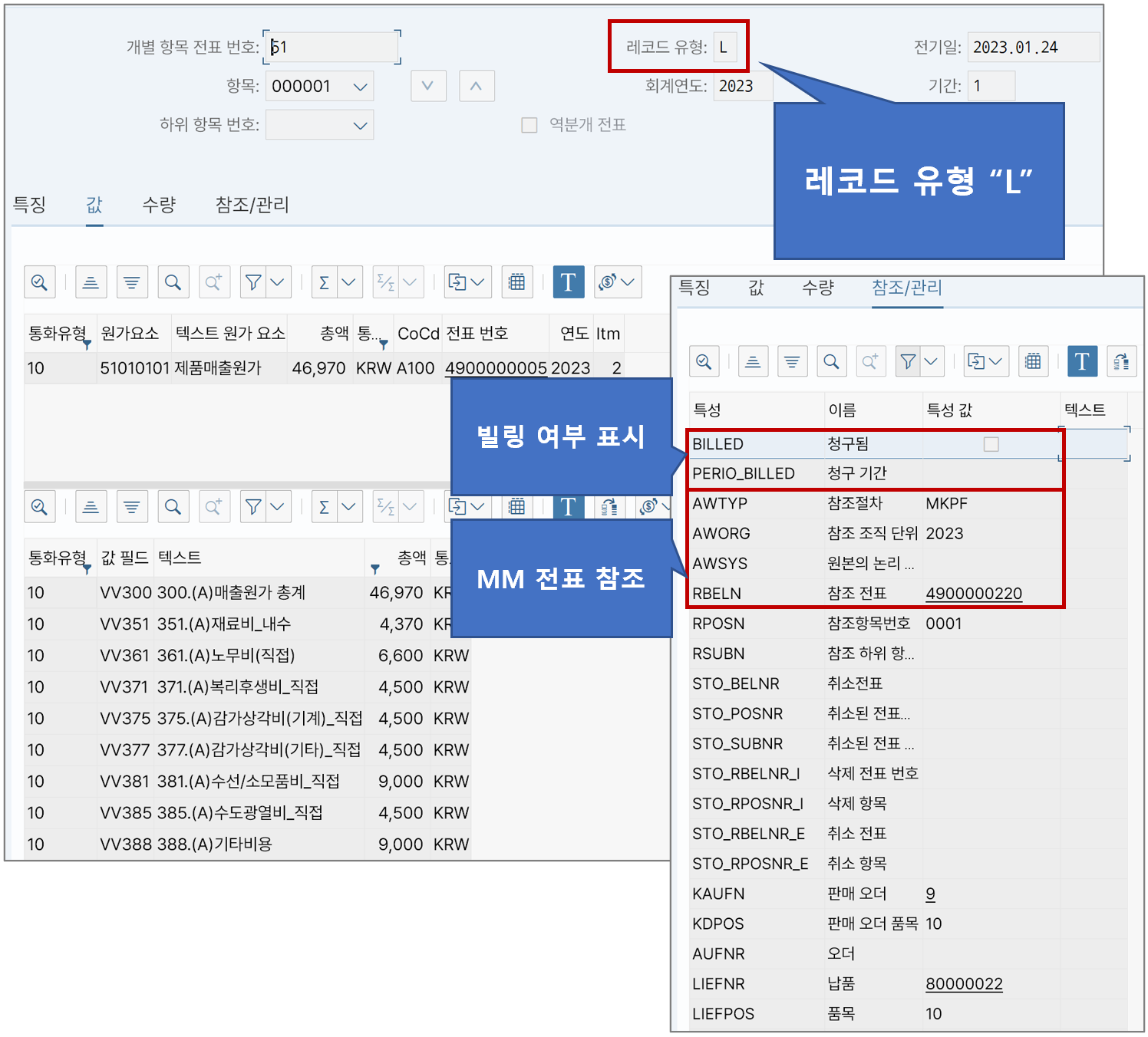
Task: Switch to 특징 tab in right panel
Action: (x=694, y=288)
